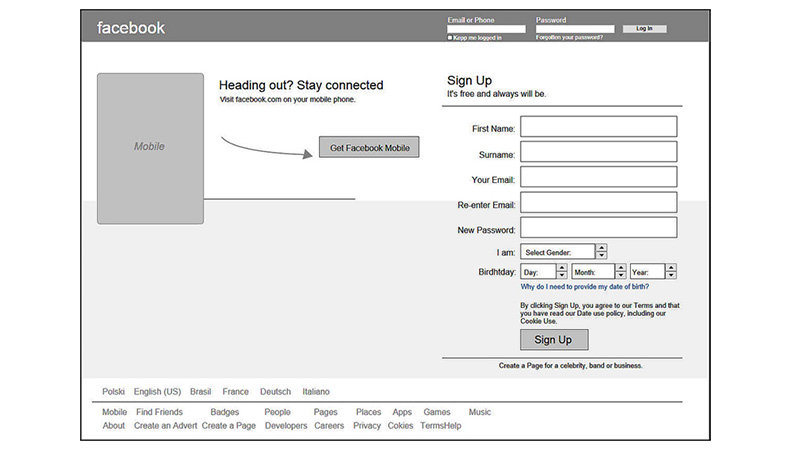Click the Log In button
Image resolution: width=800 pixels, height=450 pixels.
(644, 29)
